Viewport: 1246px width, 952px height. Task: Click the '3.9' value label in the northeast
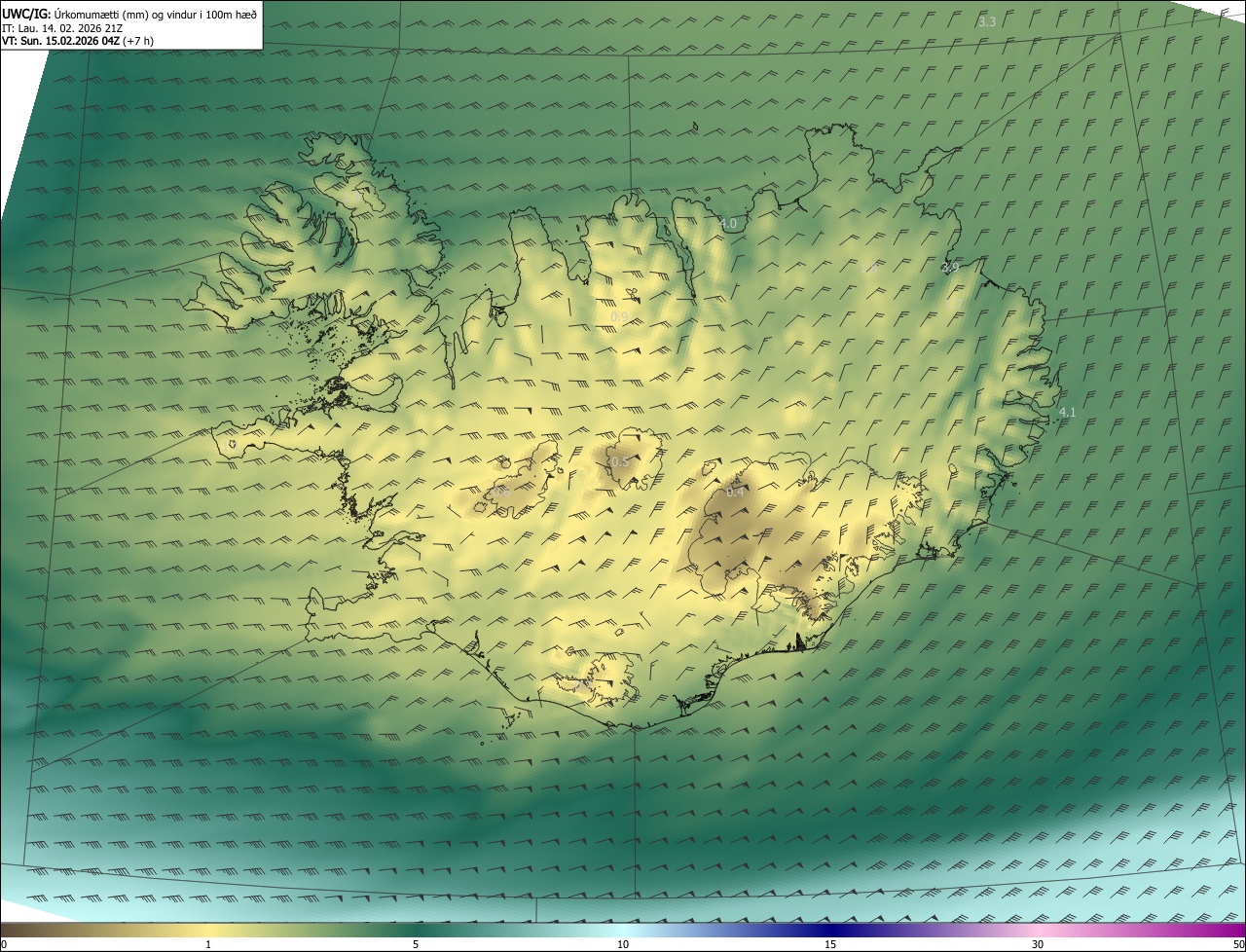tap(950, 267)
